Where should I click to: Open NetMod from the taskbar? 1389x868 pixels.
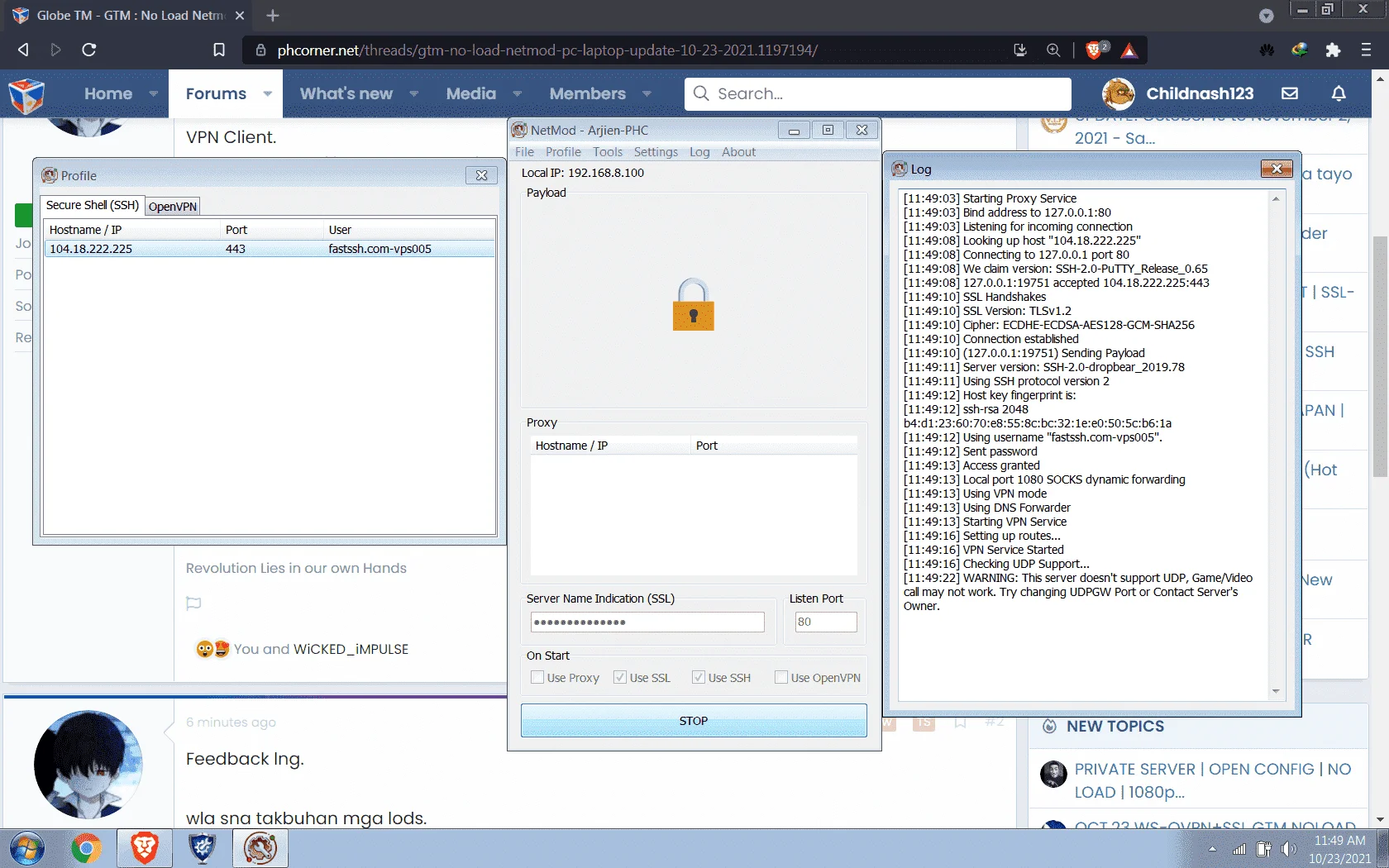click(260, 849)
